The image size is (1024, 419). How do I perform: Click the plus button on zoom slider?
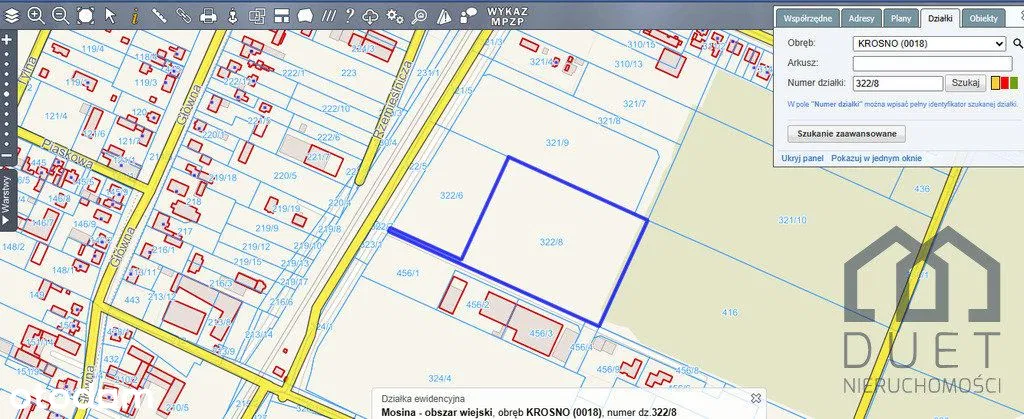point(6,39)
